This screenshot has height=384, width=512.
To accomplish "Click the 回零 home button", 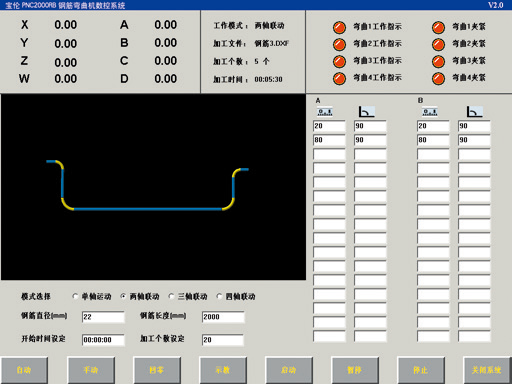I will 157,370.
